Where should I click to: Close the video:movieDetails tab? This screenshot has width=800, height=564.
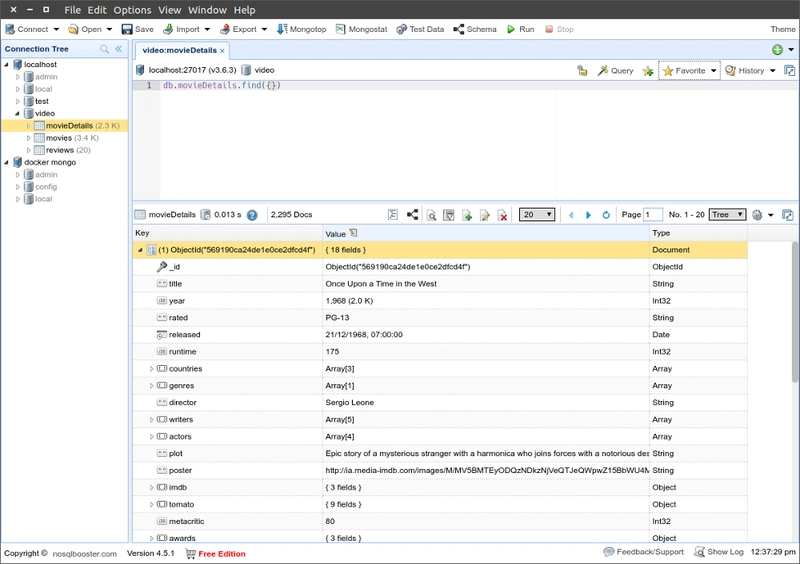(x=222, y=51)
